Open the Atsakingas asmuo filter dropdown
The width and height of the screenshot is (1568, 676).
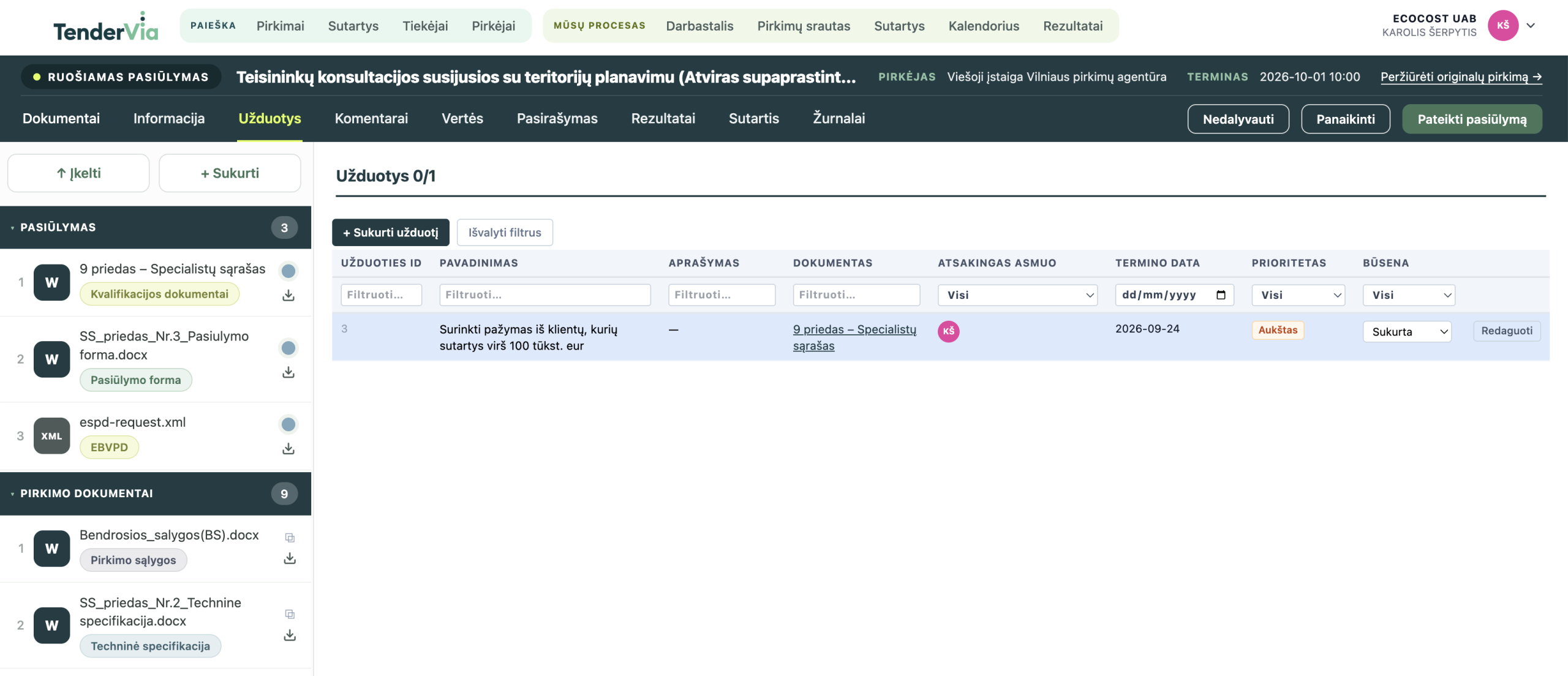pos(1017,295)
